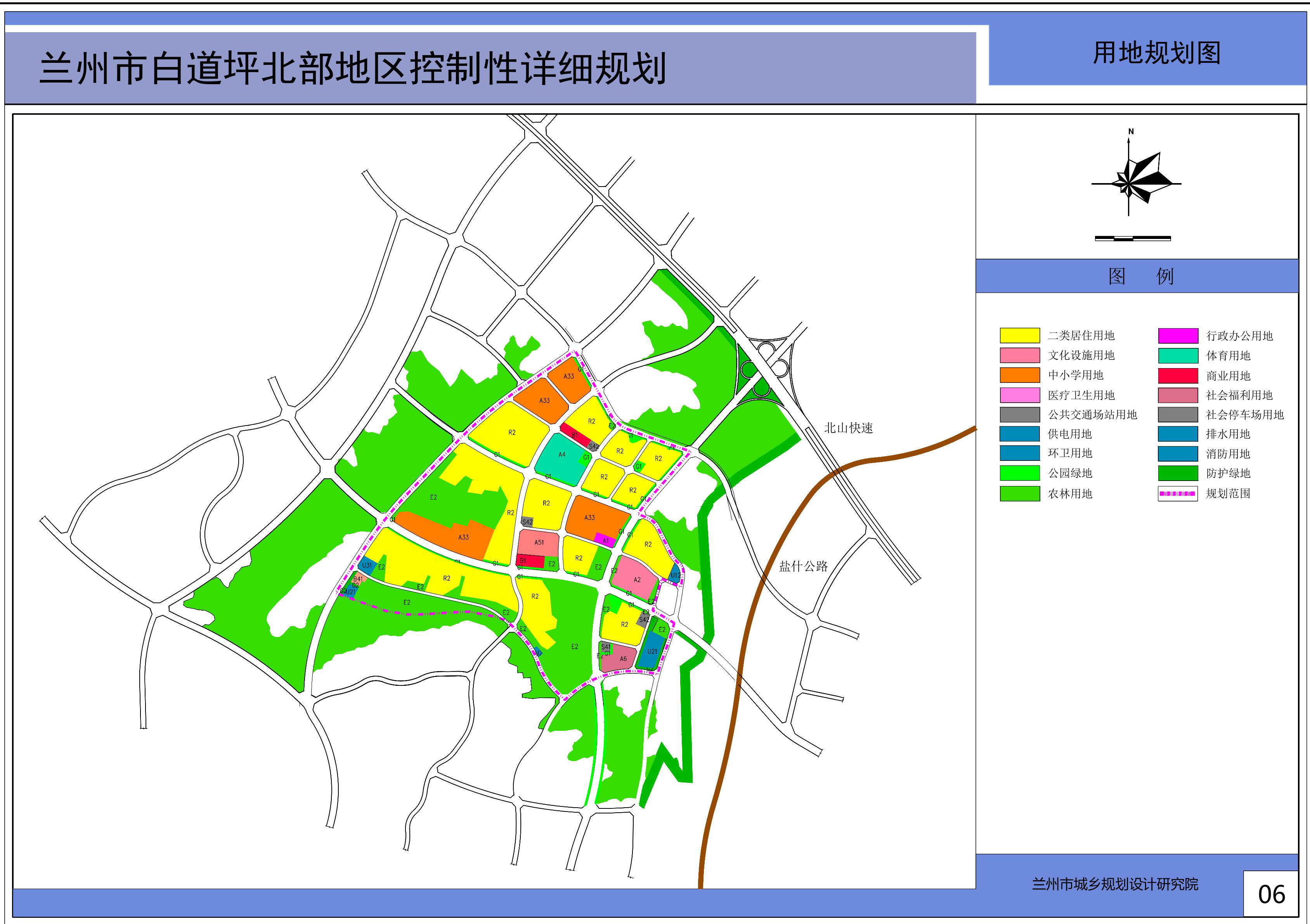Select the magenta 行政办公用地 legend swatch
1310x924 pixels.
point(1178,336)
